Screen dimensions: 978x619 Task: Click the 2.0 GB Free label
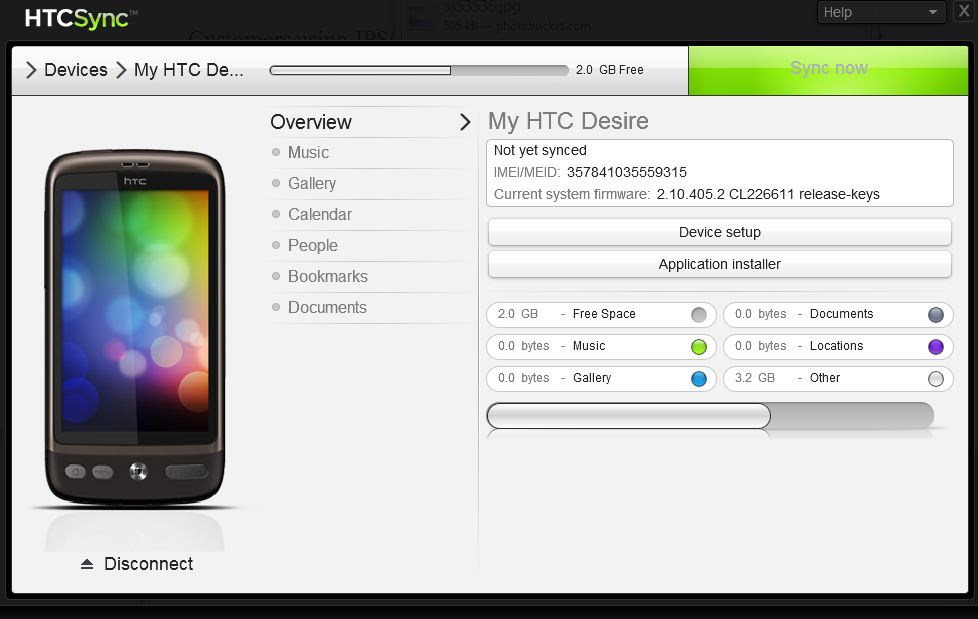click(x=609, y=70)
